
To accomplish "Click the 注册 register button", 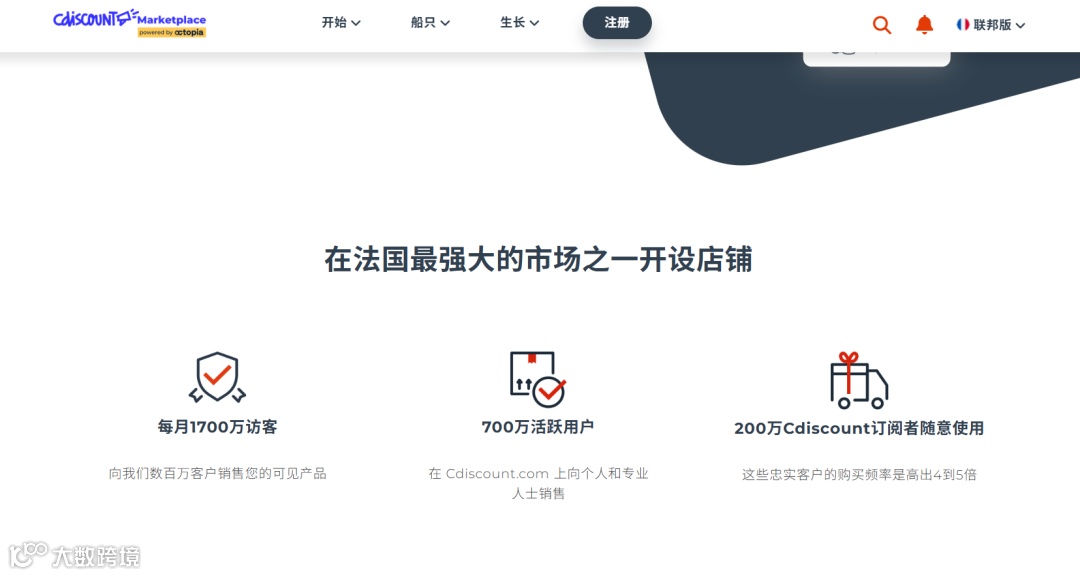I will (x=617, y=23).
